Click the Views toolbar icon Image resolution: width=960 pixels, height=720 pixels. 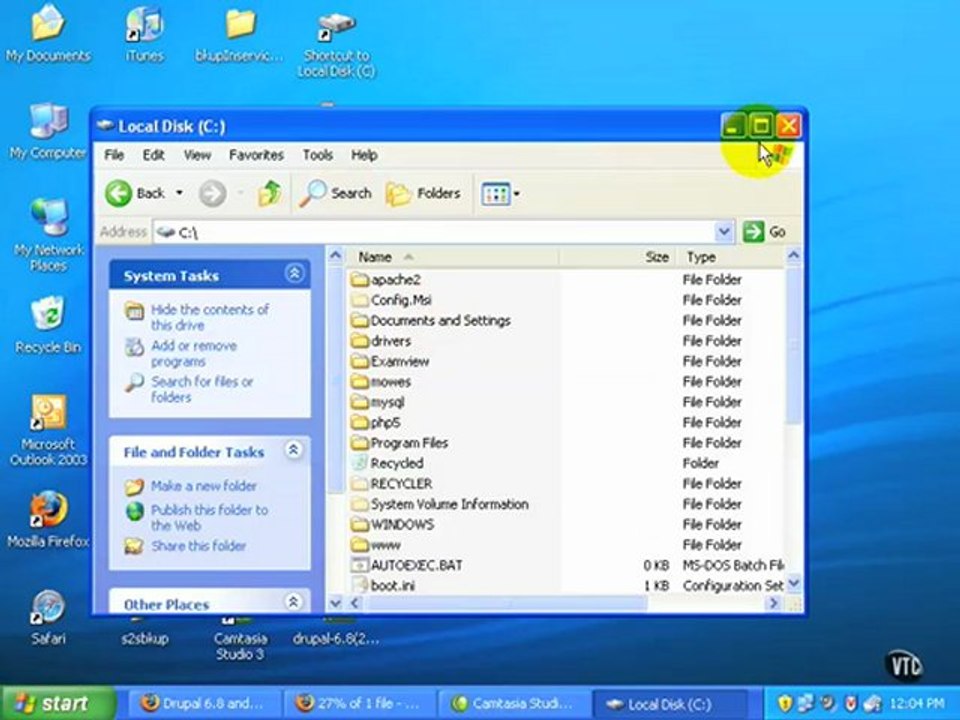(496, 194)
